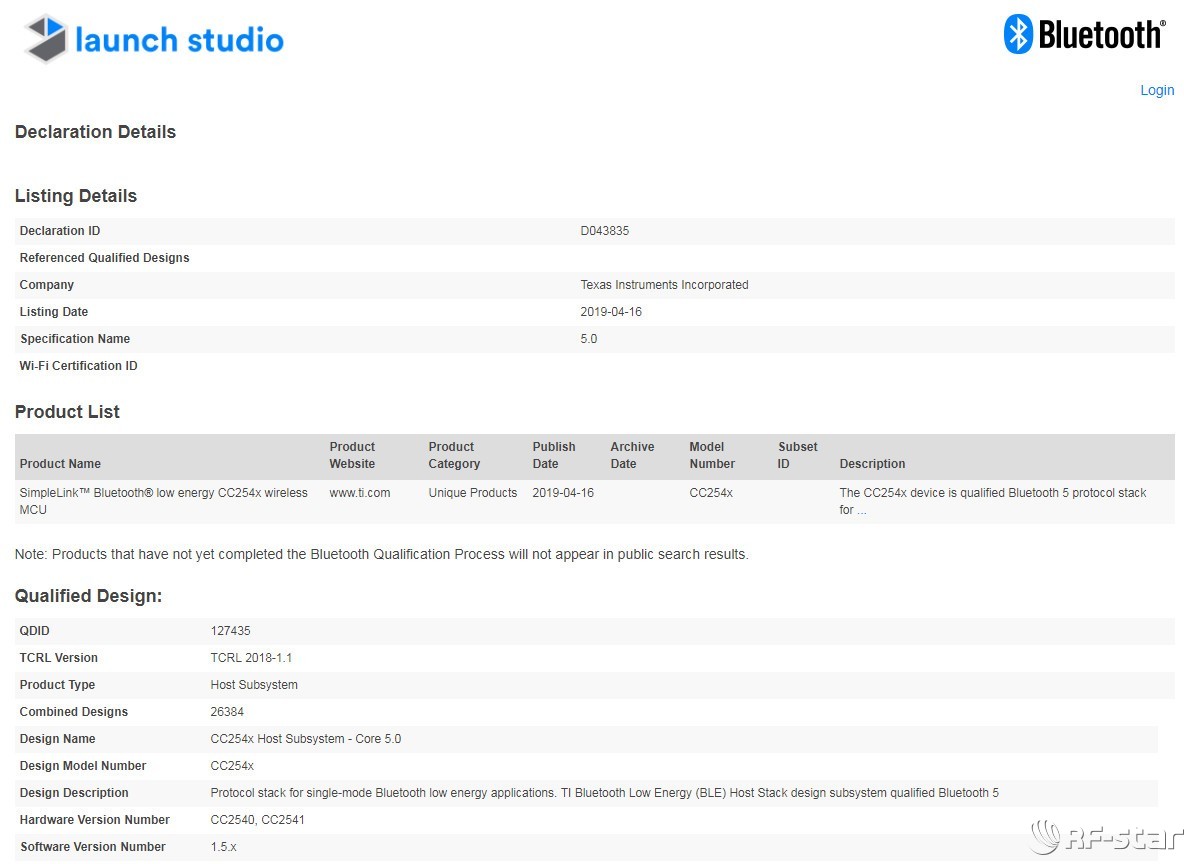This screenshot has height=864, width=1184.
Task: Click the Archive Date column header
Action: pos(632,455)
